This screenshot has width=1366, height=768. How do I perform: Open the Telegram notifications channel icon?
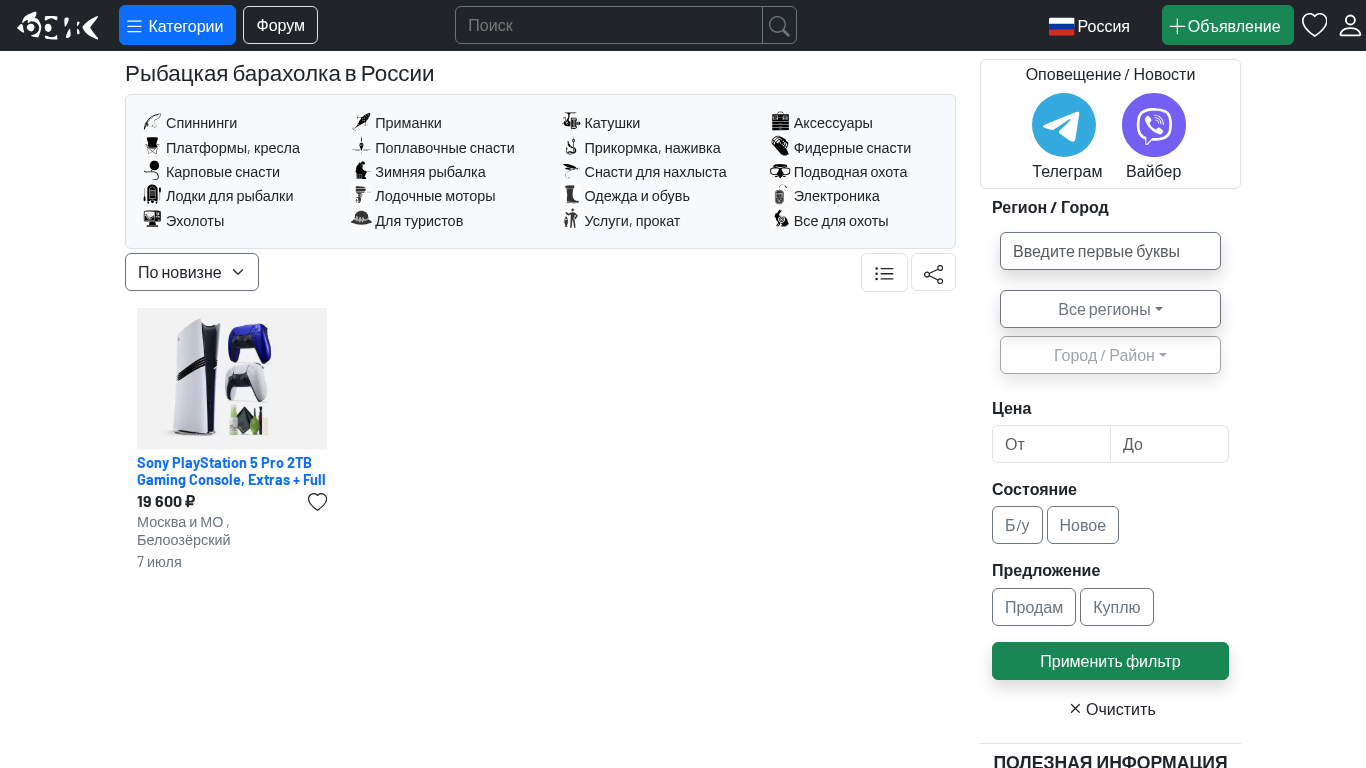pos(1063,125)
